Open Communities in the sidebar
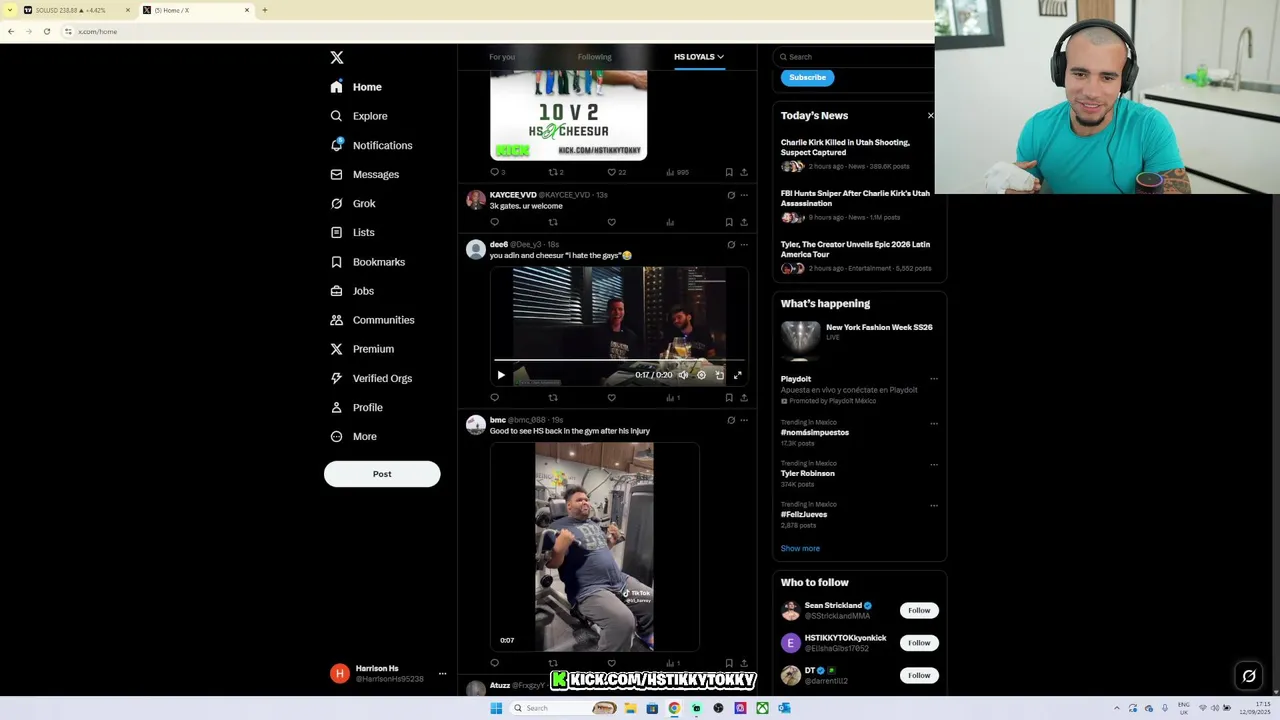This screenshot has height=720, width=1280. pos(372,320)
